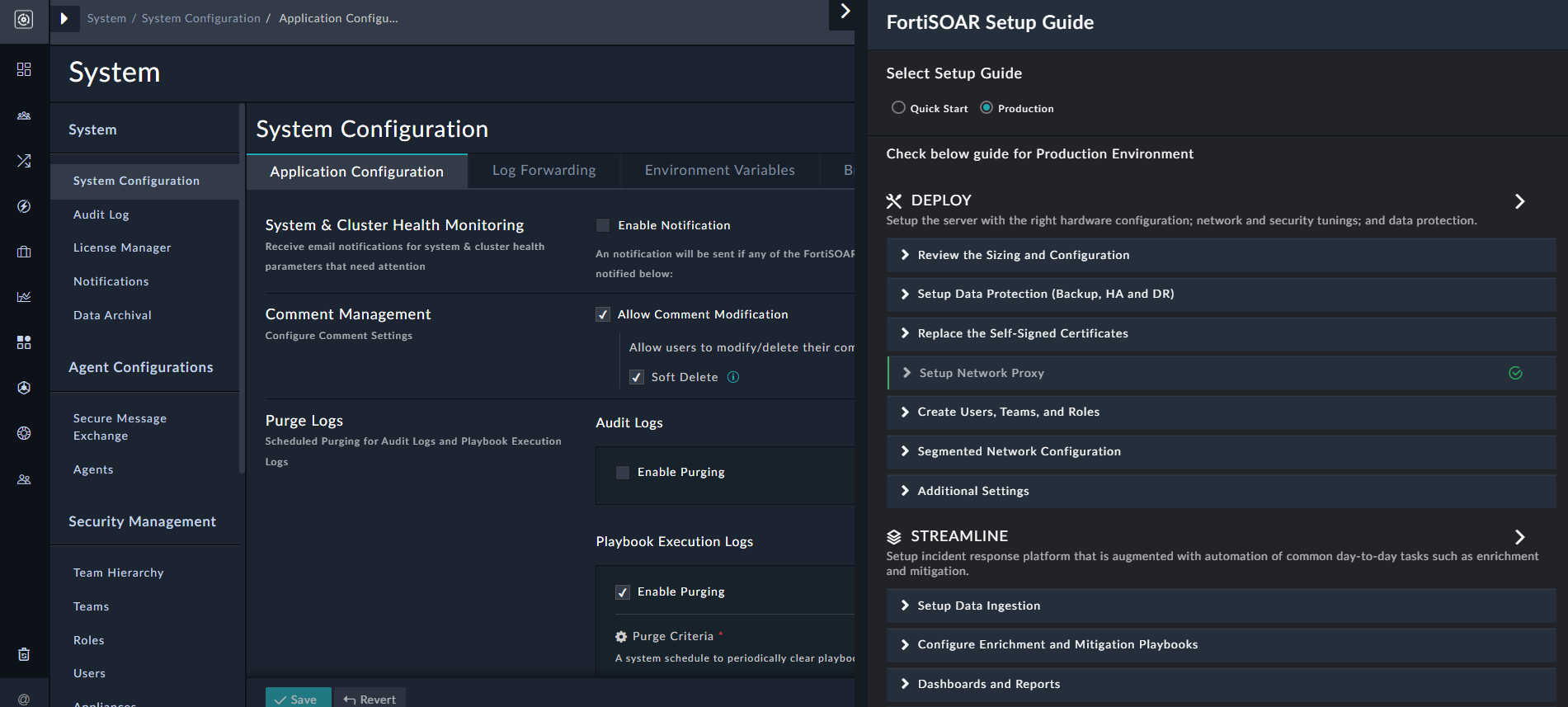Toggle Playbook Execution Logs Enable Purging checkbox
The width and height of the screenshot is (1568, 707).
623,592
